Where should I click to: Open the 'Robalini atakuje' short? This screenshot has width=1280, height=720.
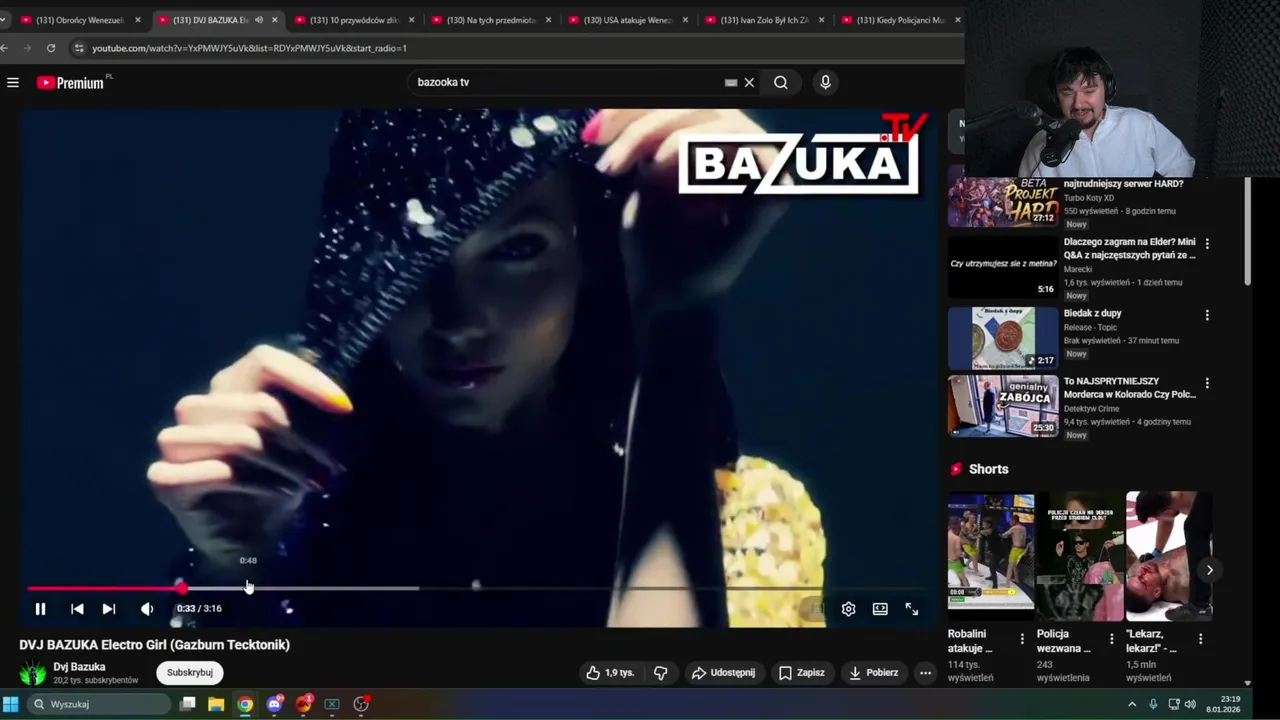pyautogui.click(x=991, y=556)
